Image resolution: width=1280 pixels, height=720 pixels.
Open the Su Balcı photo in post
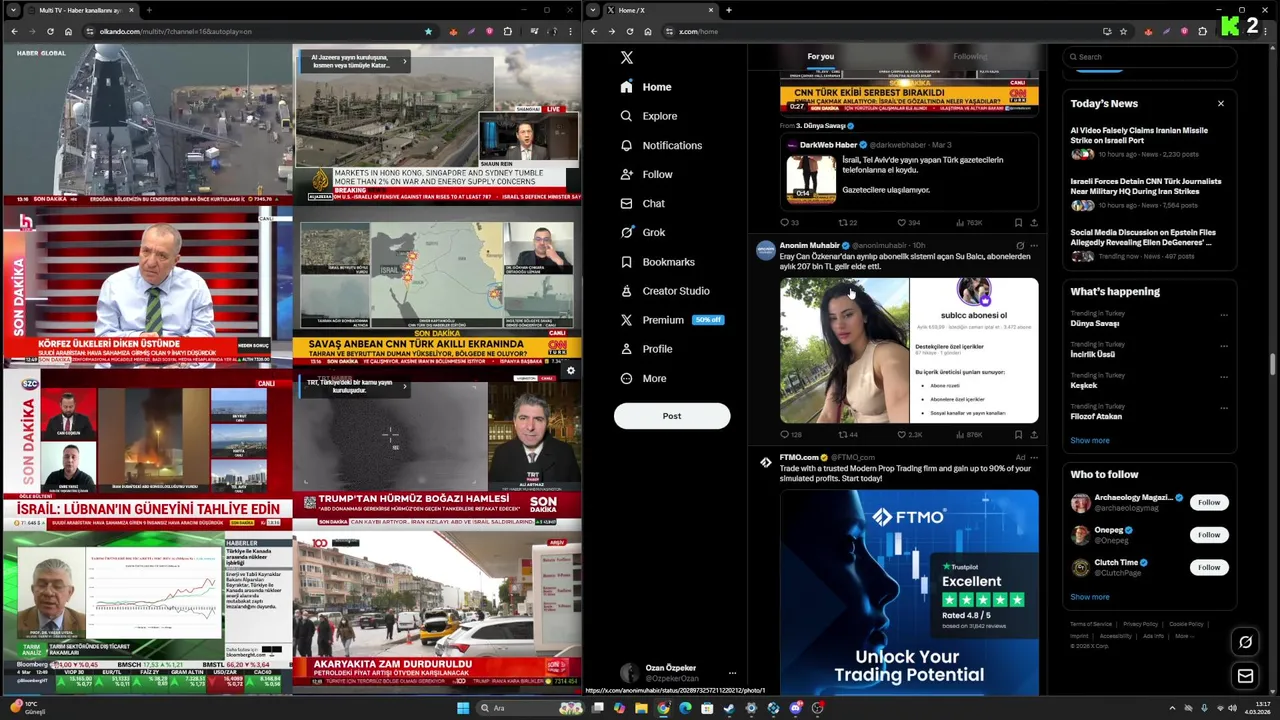coord(844,350)
